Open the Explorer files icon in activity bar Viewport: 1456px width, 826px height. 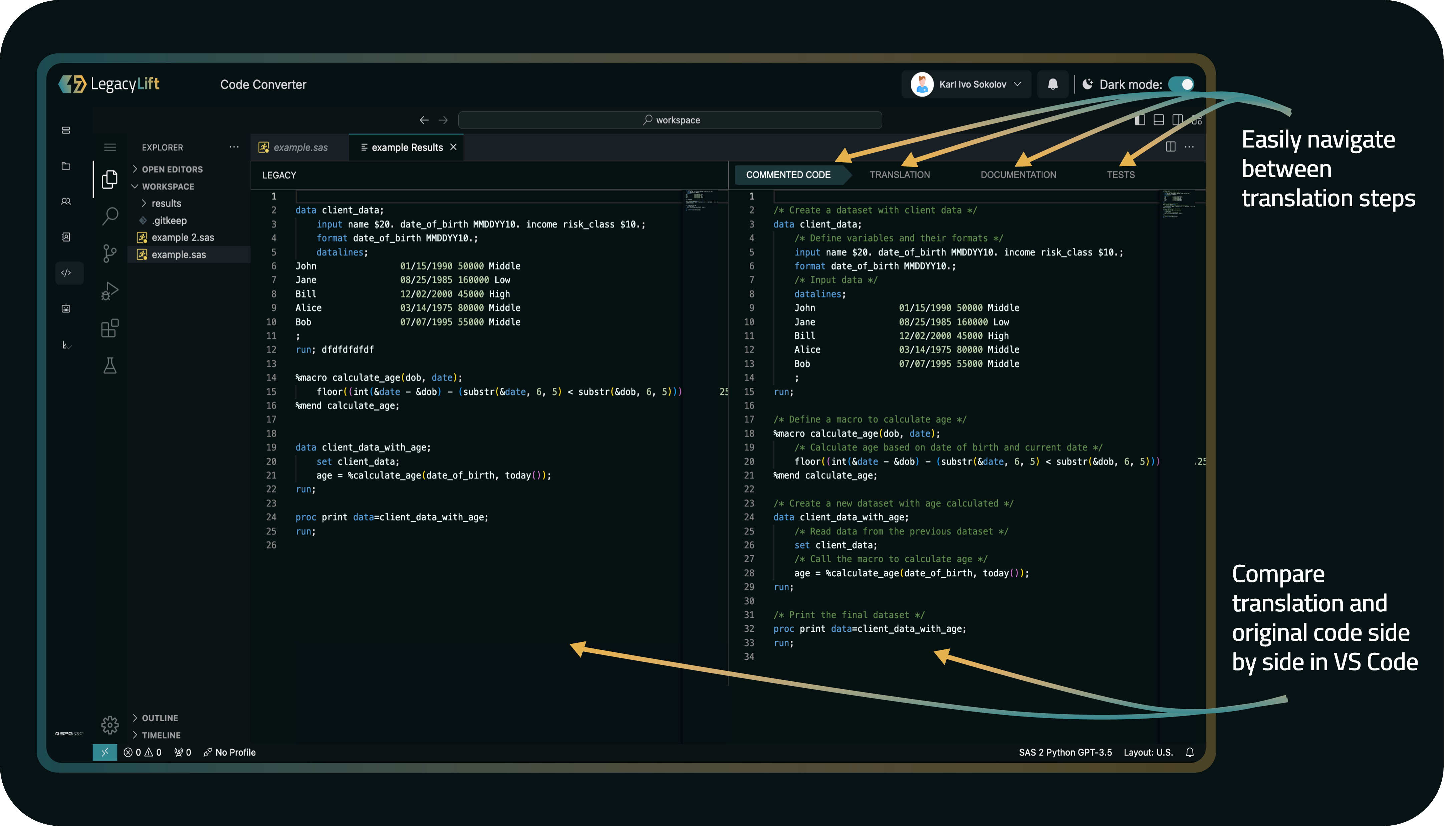tap(109, 179)
